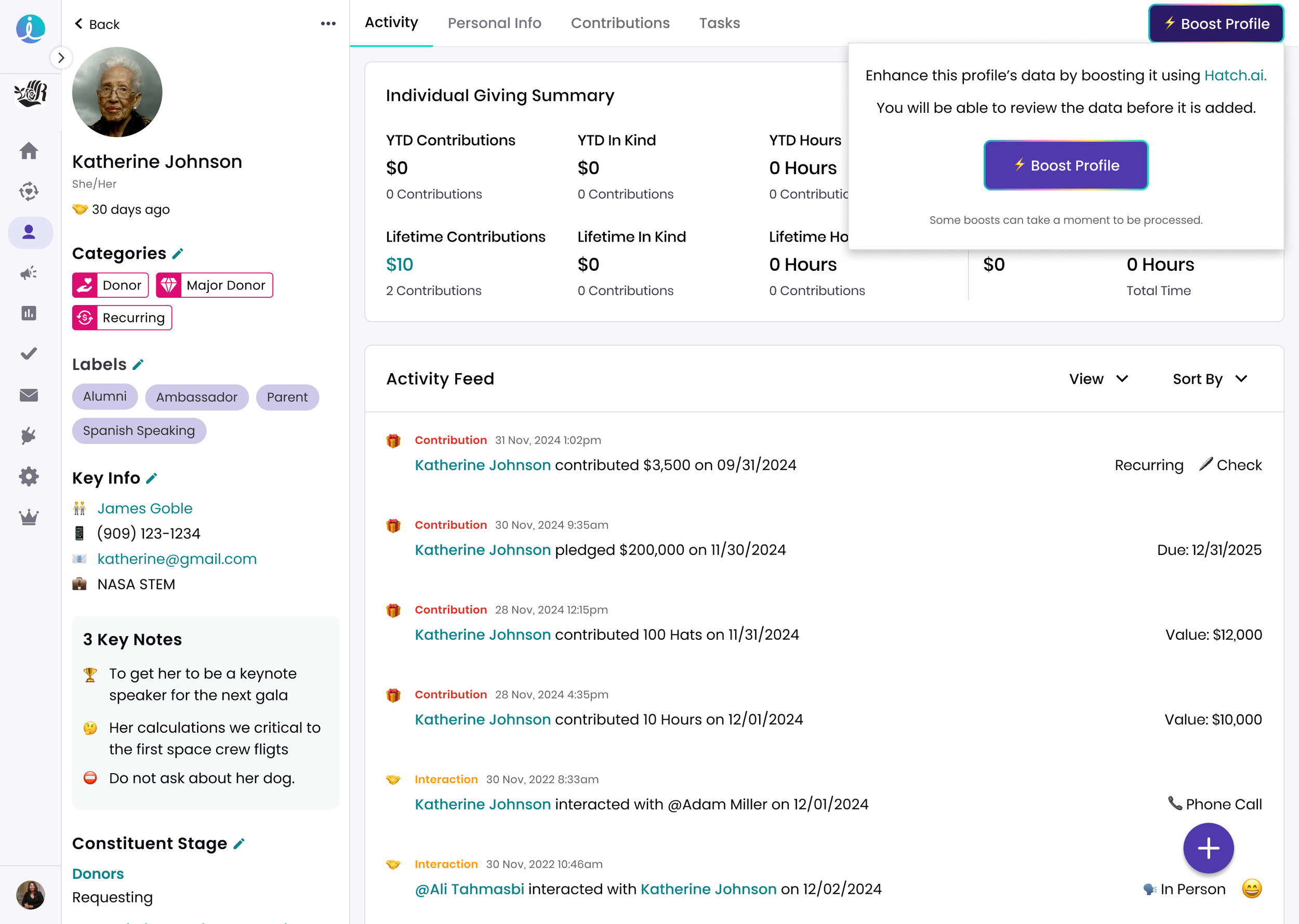The image size is (1299, 924).
Task: Open the katherine@gmail.com email link
Action: [177, 559]
